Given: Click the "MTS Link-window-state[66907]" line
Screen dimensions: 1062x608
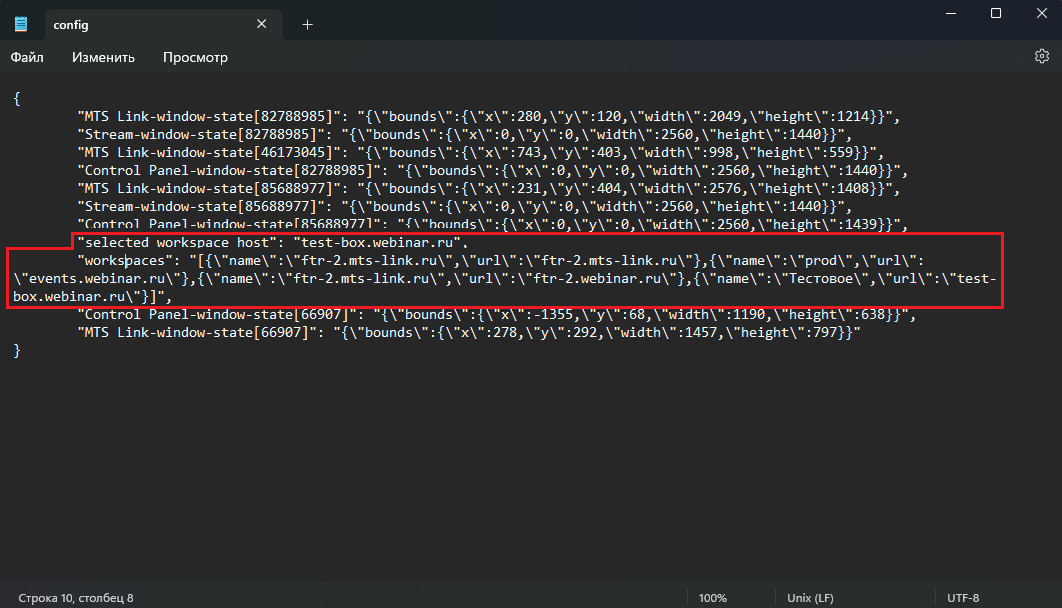Looking at the screenshot, I should [x=469, y=332].
